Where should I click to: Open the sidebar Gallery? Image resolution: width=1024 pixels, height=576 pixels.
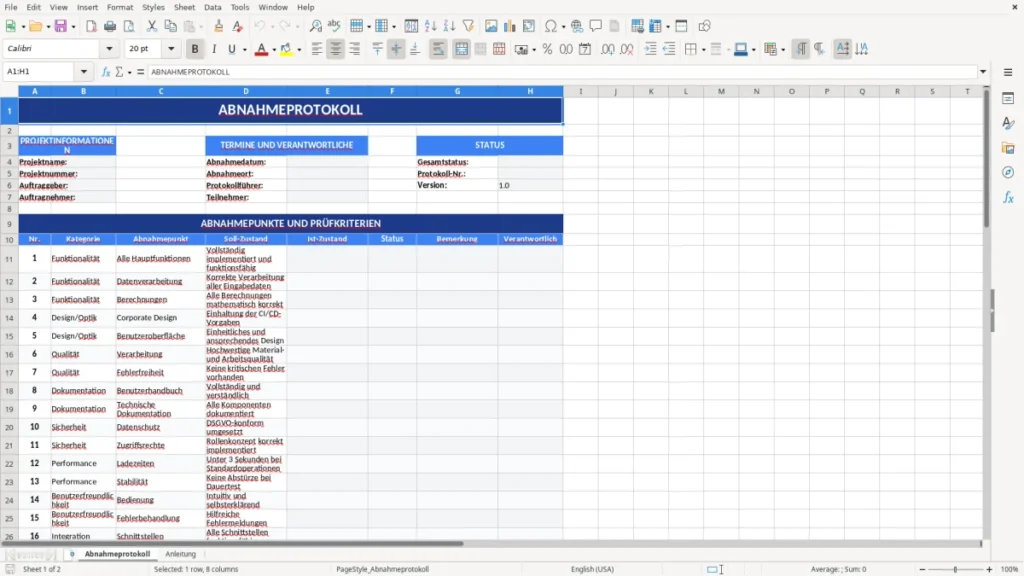pos(1008,148)
